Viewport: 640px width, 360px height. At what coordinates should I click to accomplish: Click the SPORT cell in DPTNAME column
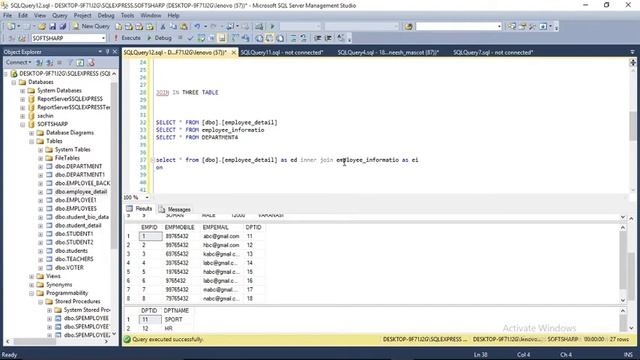(173, 320)
